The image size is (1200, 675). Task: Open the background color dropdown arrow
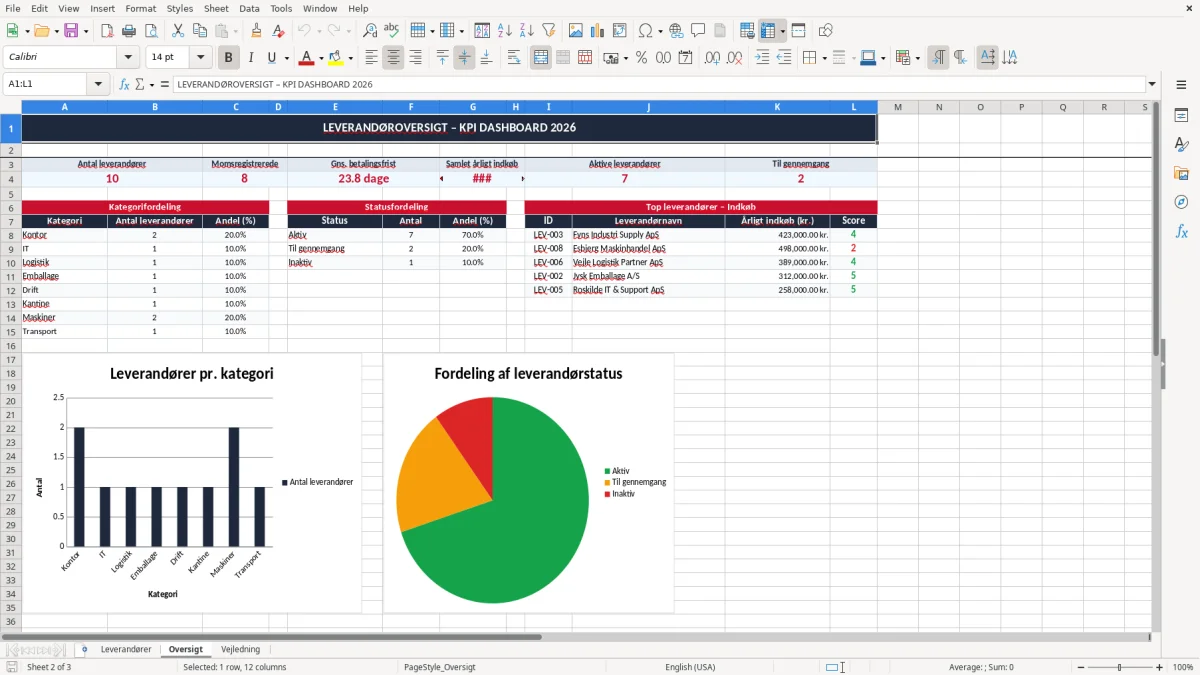coord(350,58)
